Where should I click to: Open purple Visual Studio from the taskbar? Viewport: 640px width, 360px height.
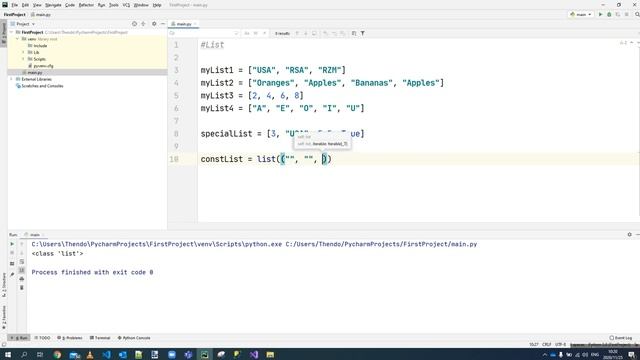(x=254, y=354)
